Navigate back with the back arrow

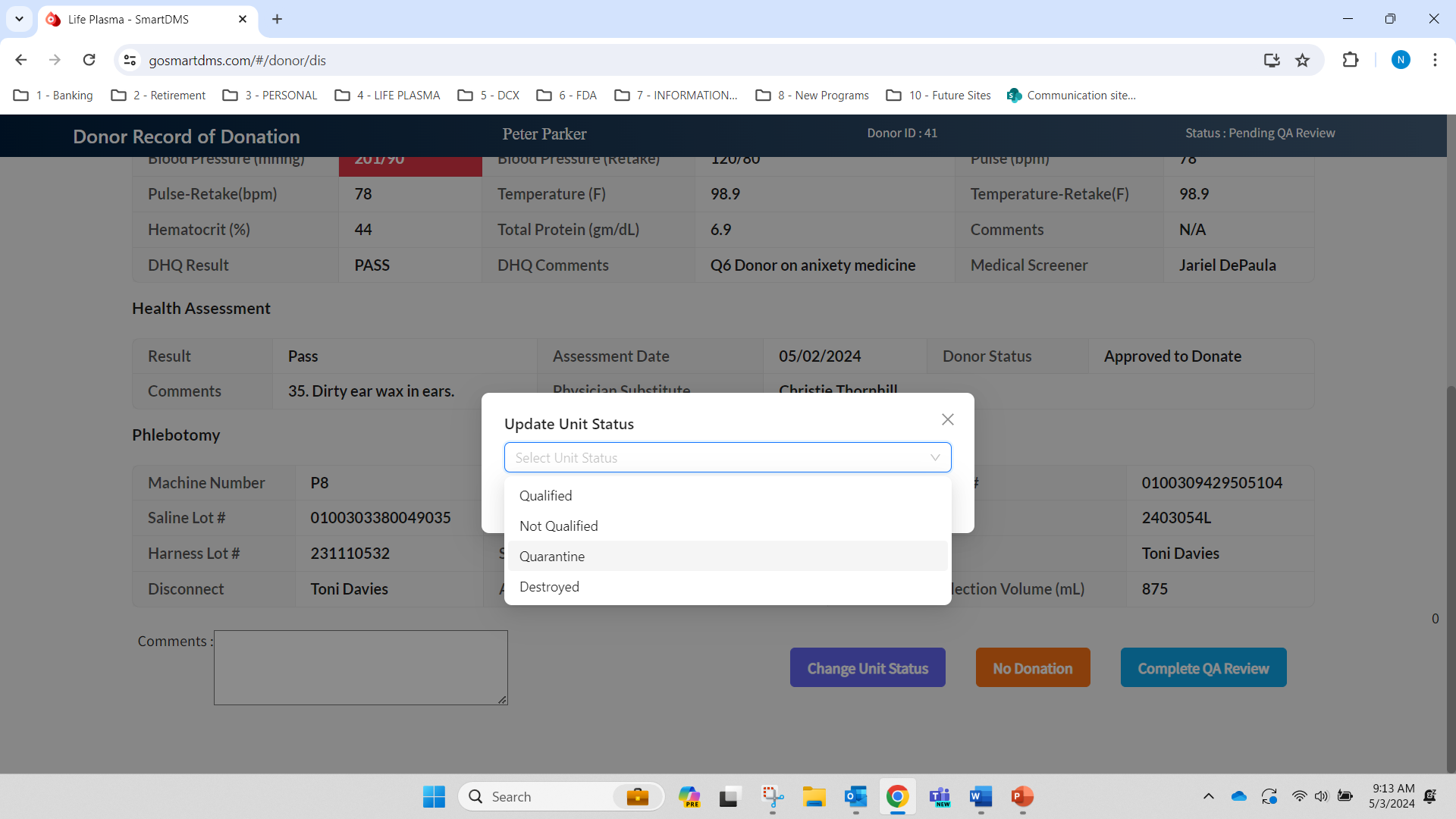pyautogui.click(x=20, y=60)
